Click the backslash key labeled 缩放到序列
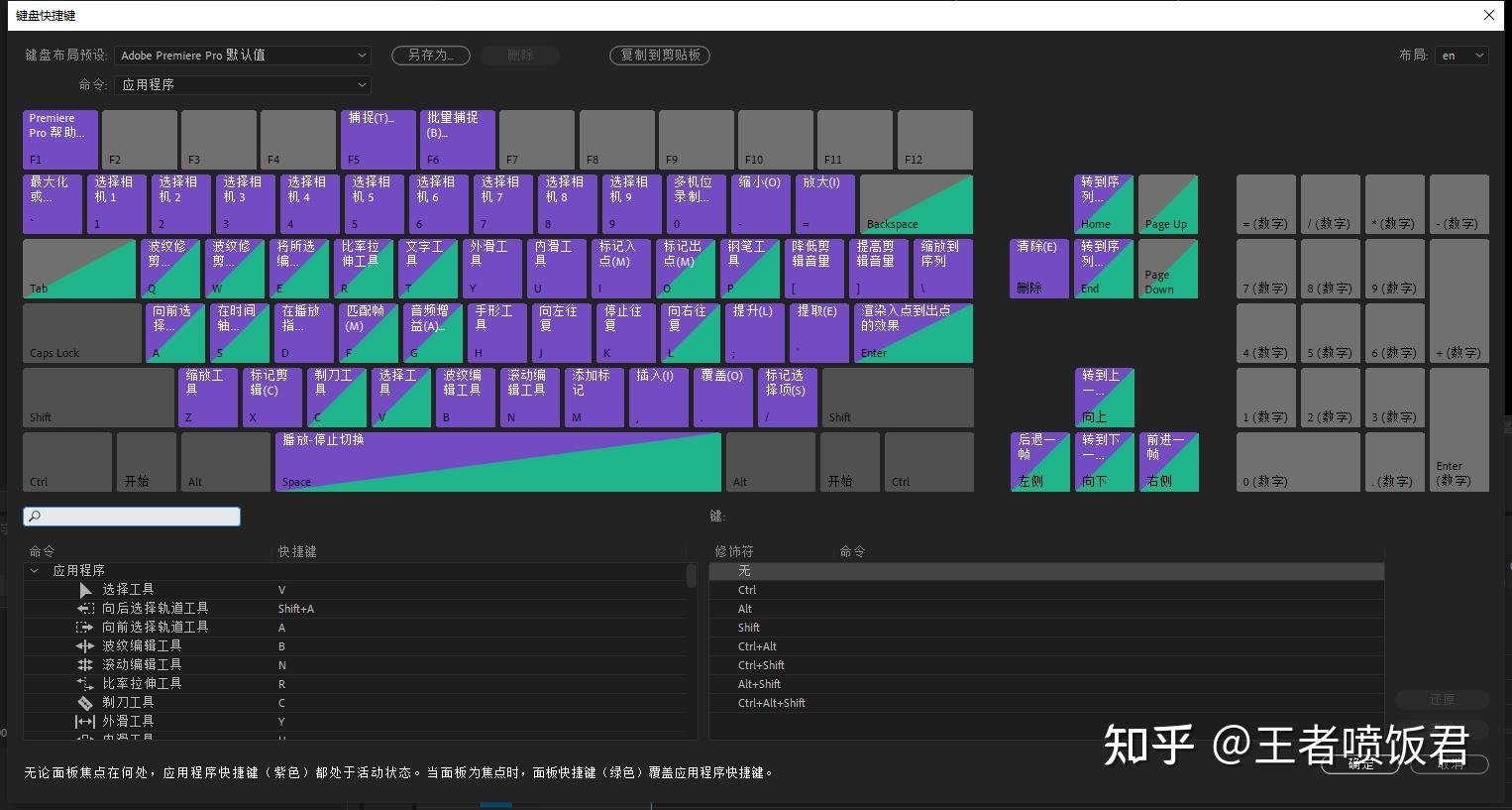Screen dimensions: 1512x810 943,269
